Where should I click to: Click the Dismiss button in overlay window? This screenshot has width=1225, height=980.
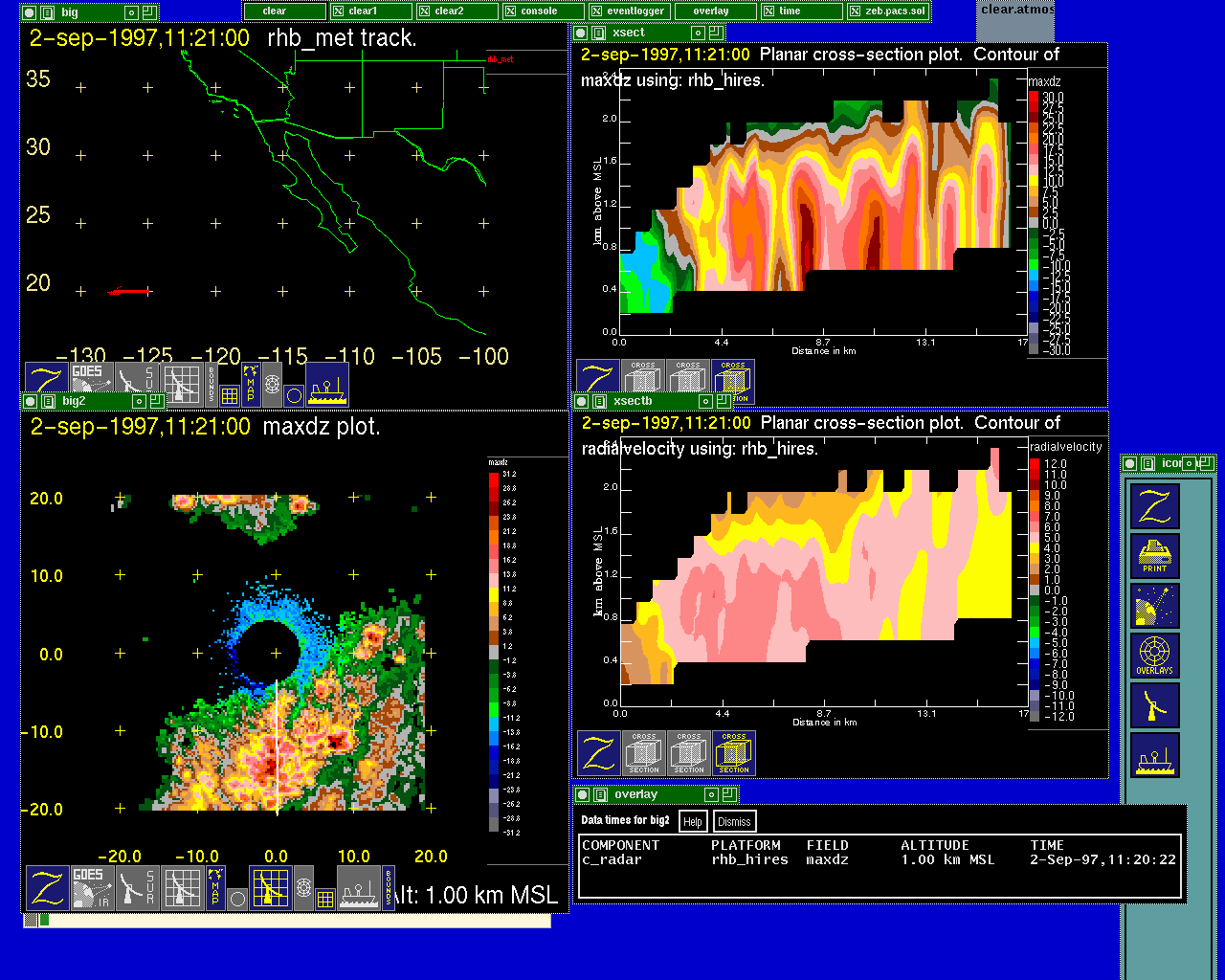point(734,821)
